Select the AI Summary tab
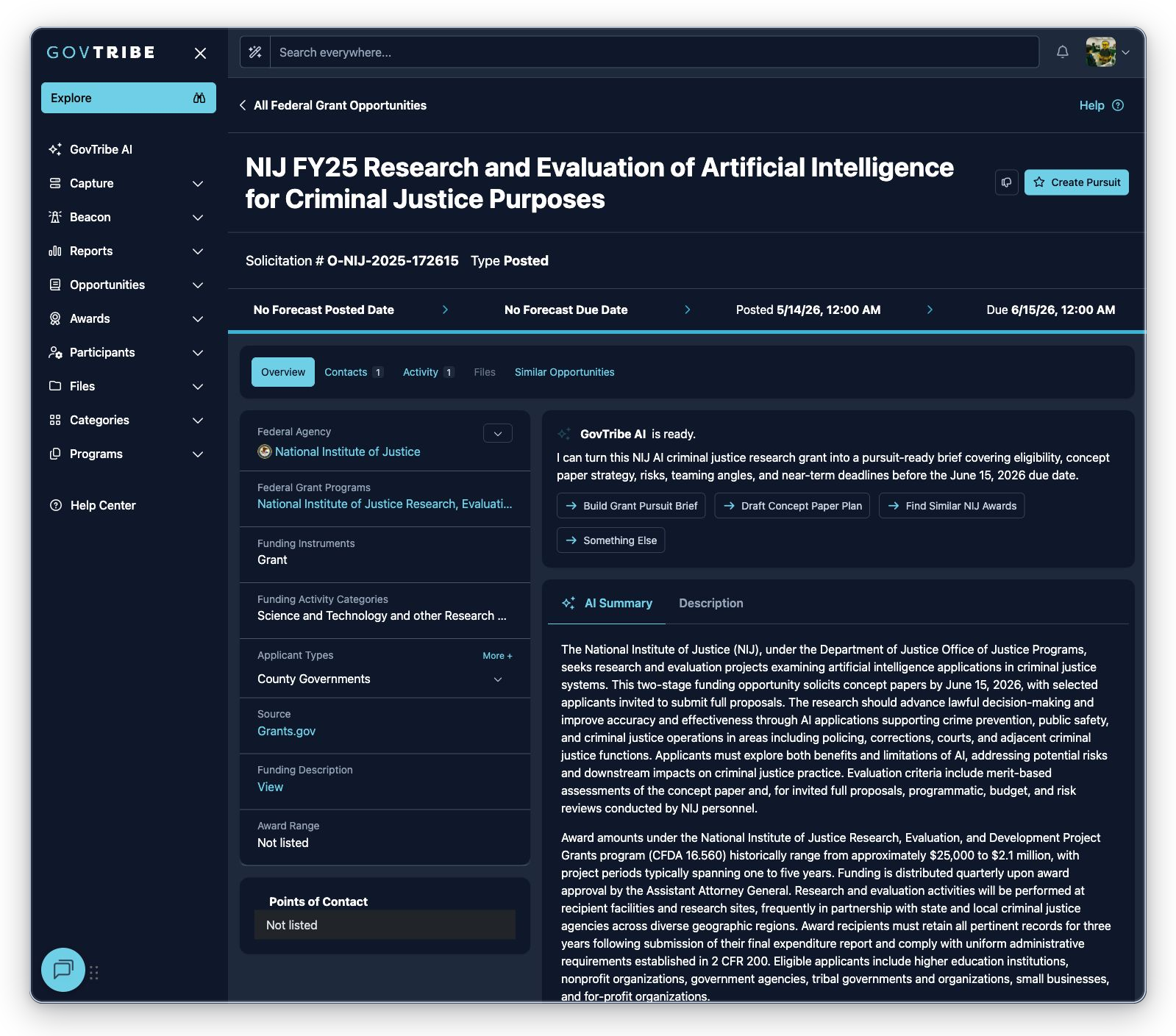 [607, 603]
